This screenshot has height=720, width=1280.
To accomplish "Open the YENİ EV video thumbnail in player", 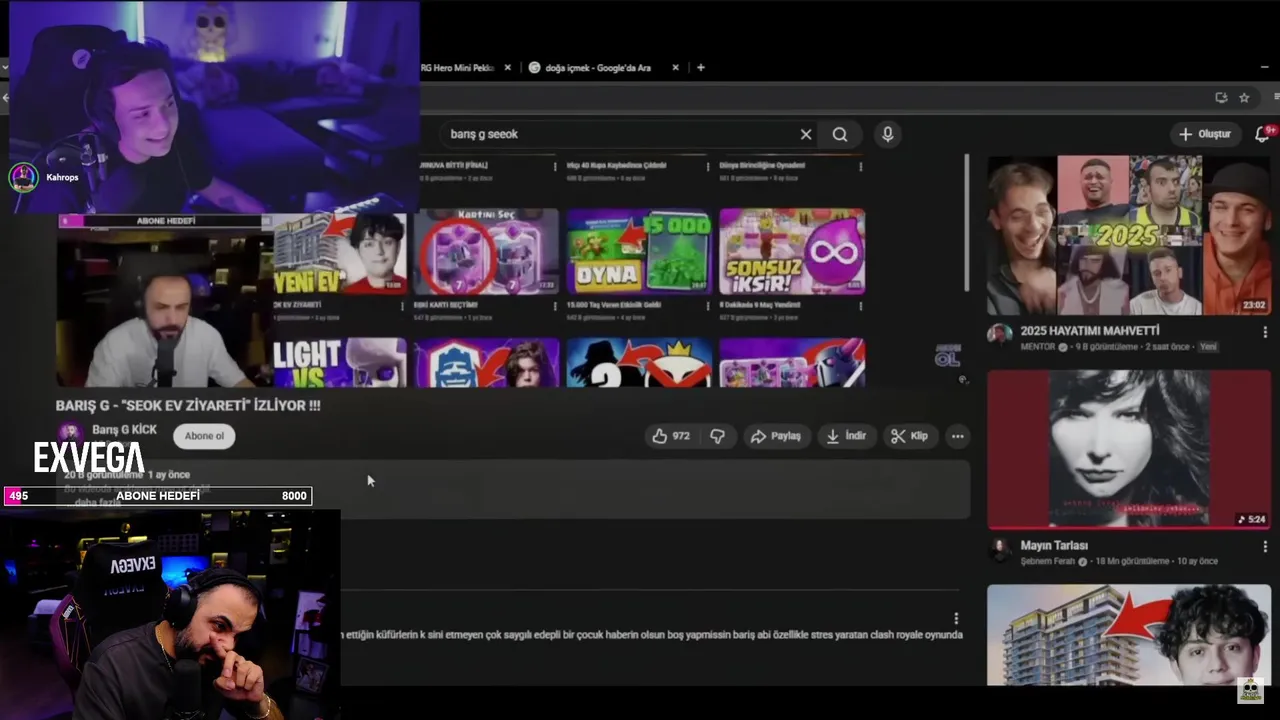I will click(x=340, y=251).
